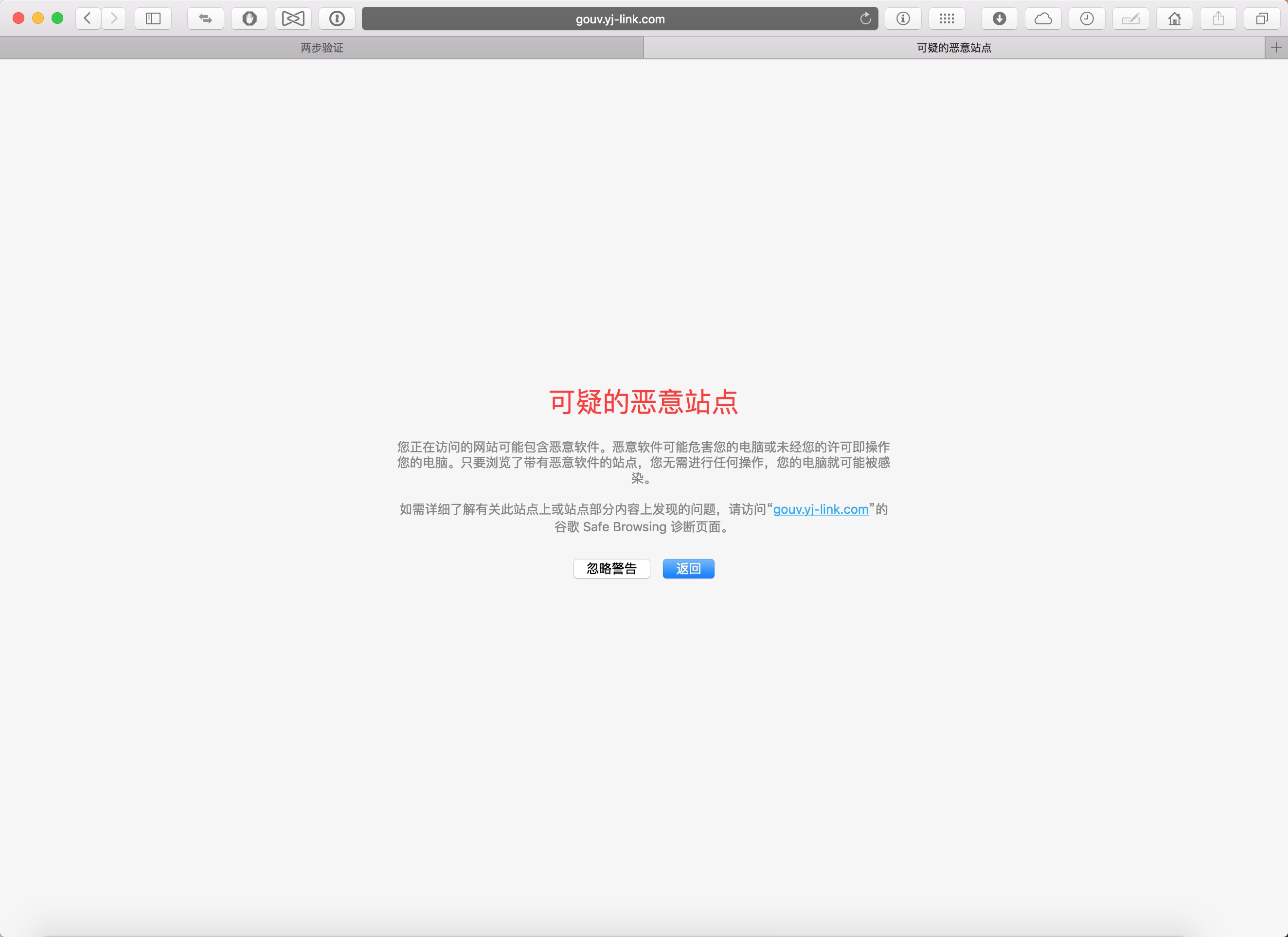Viewport: 1288px width, 937px height.
Task: Show Top Sites grid
Action: click(x=947, y=19)
